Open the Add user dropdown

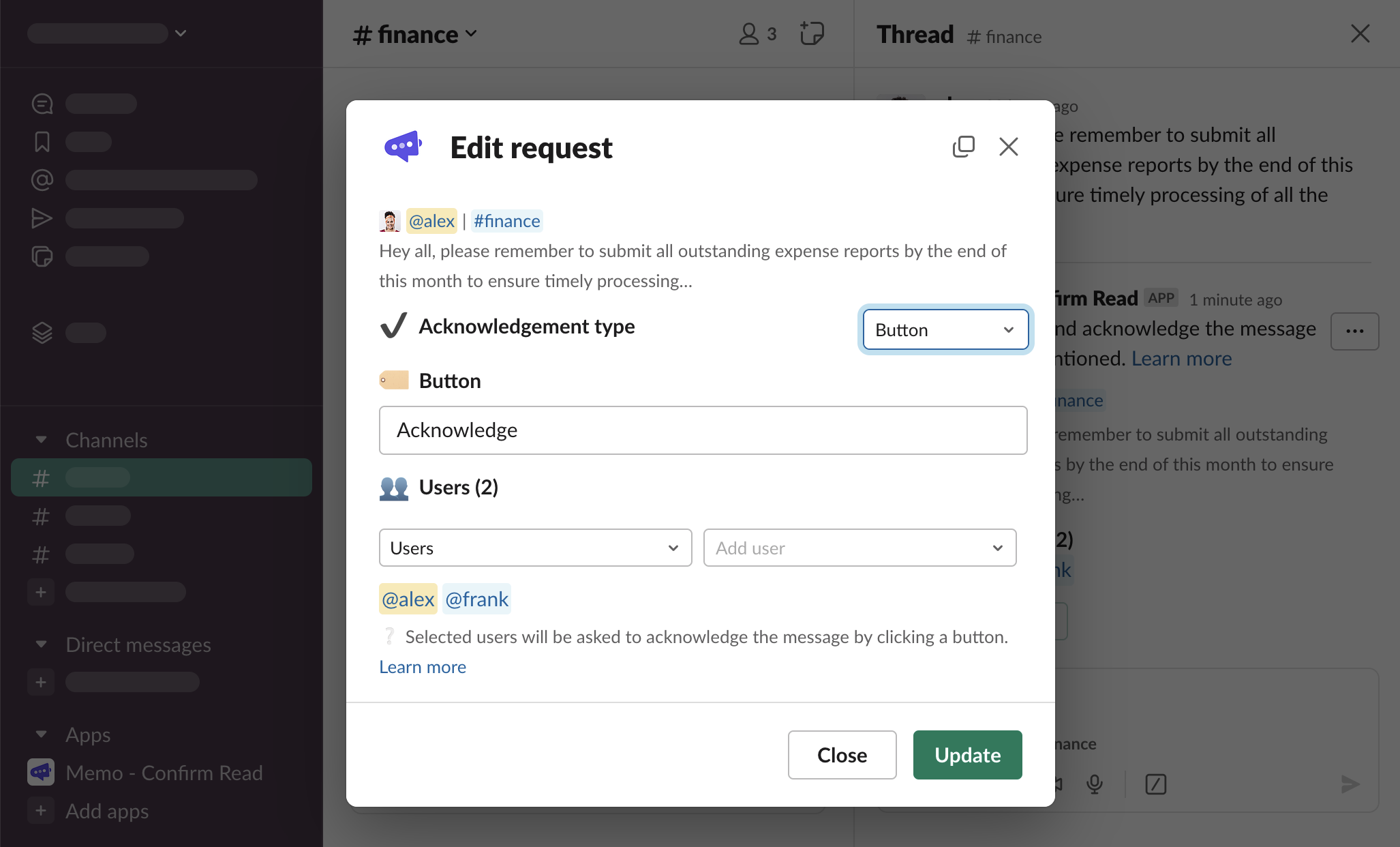pos(859,548)
